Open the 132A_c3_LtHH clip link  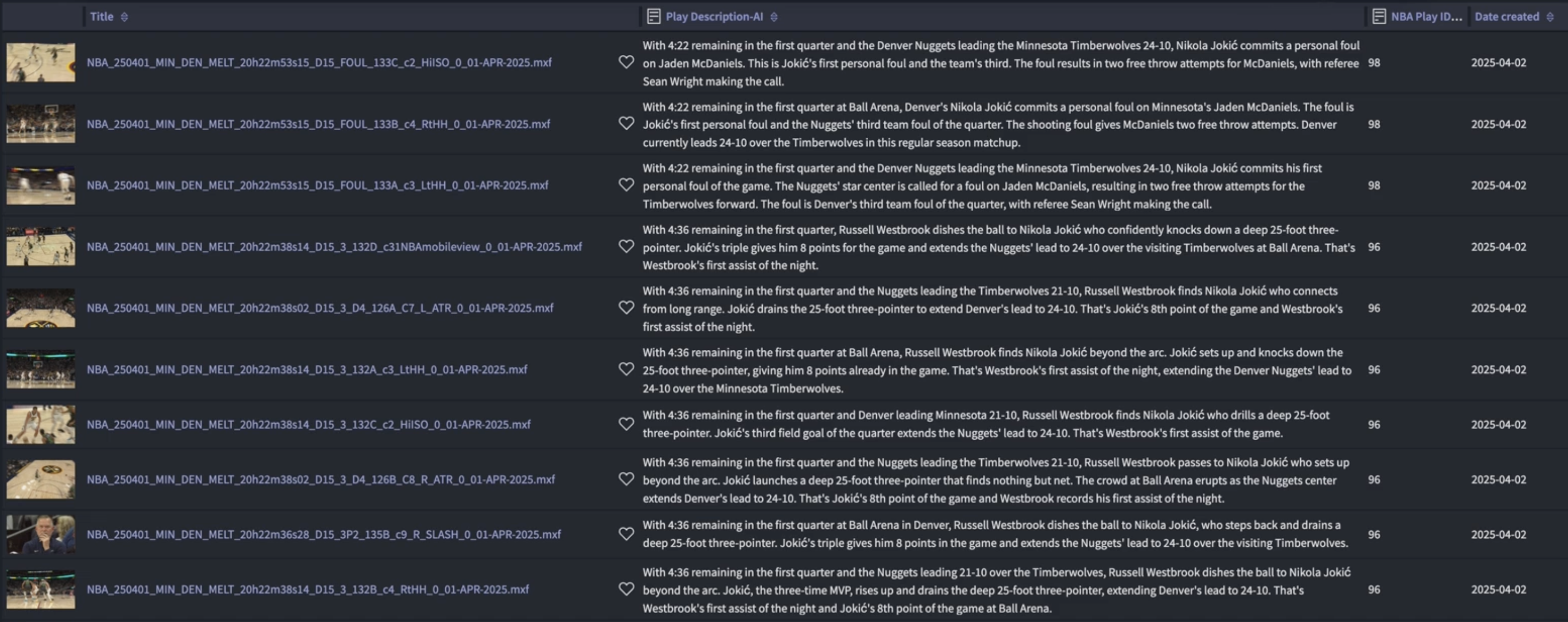(x=307, y=369)
